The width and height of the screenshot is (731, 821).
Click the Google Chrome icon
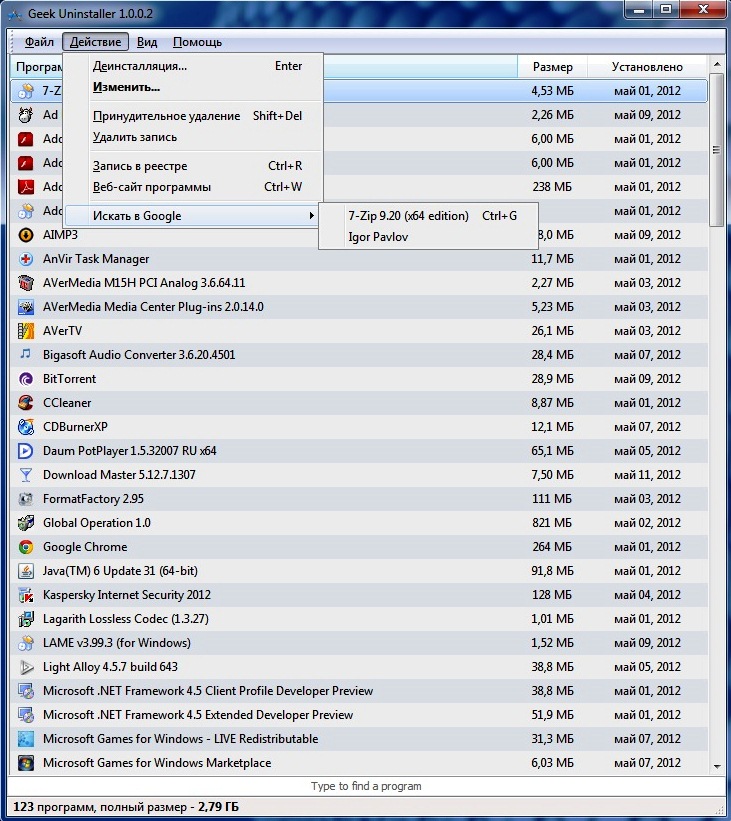tap(26, 547)
